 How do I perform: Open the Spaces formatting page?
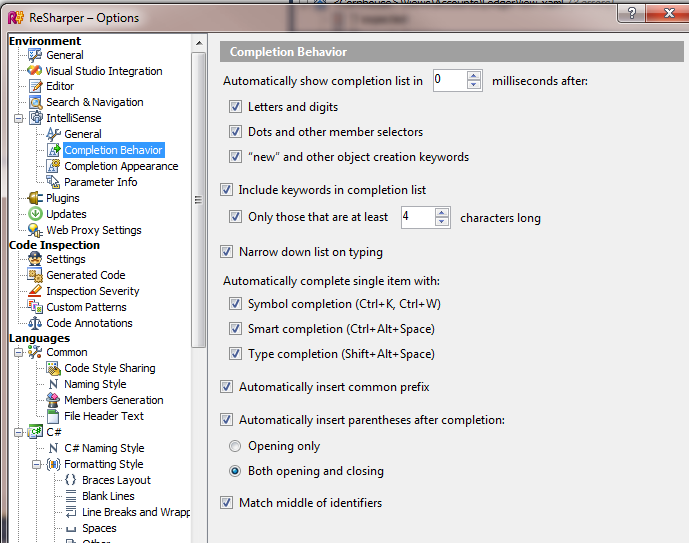point(99,528)
